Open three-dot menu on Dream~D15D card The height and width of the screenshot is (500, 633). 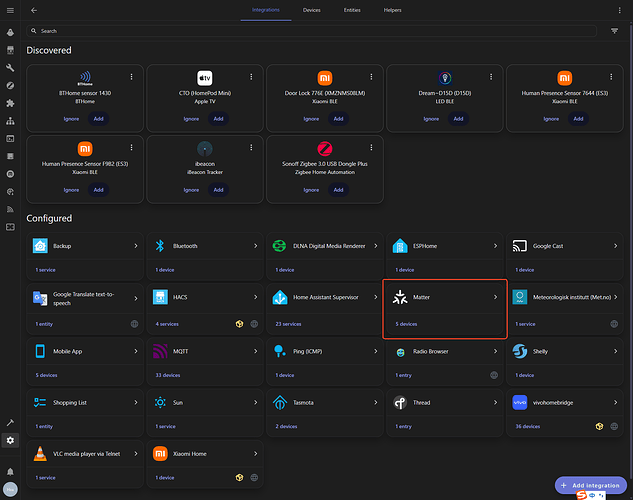[x=492, y=77]
